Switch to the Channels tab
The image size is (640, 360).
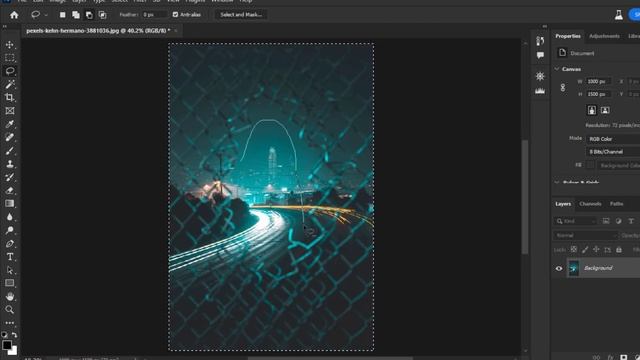tap(590, 204)
